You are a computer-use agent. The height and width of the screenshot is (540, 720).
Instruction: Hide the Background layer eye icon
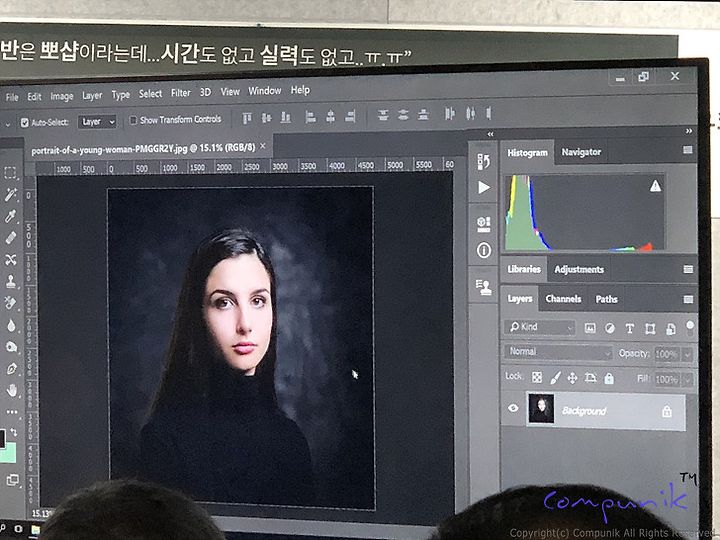tap(513, 408)
